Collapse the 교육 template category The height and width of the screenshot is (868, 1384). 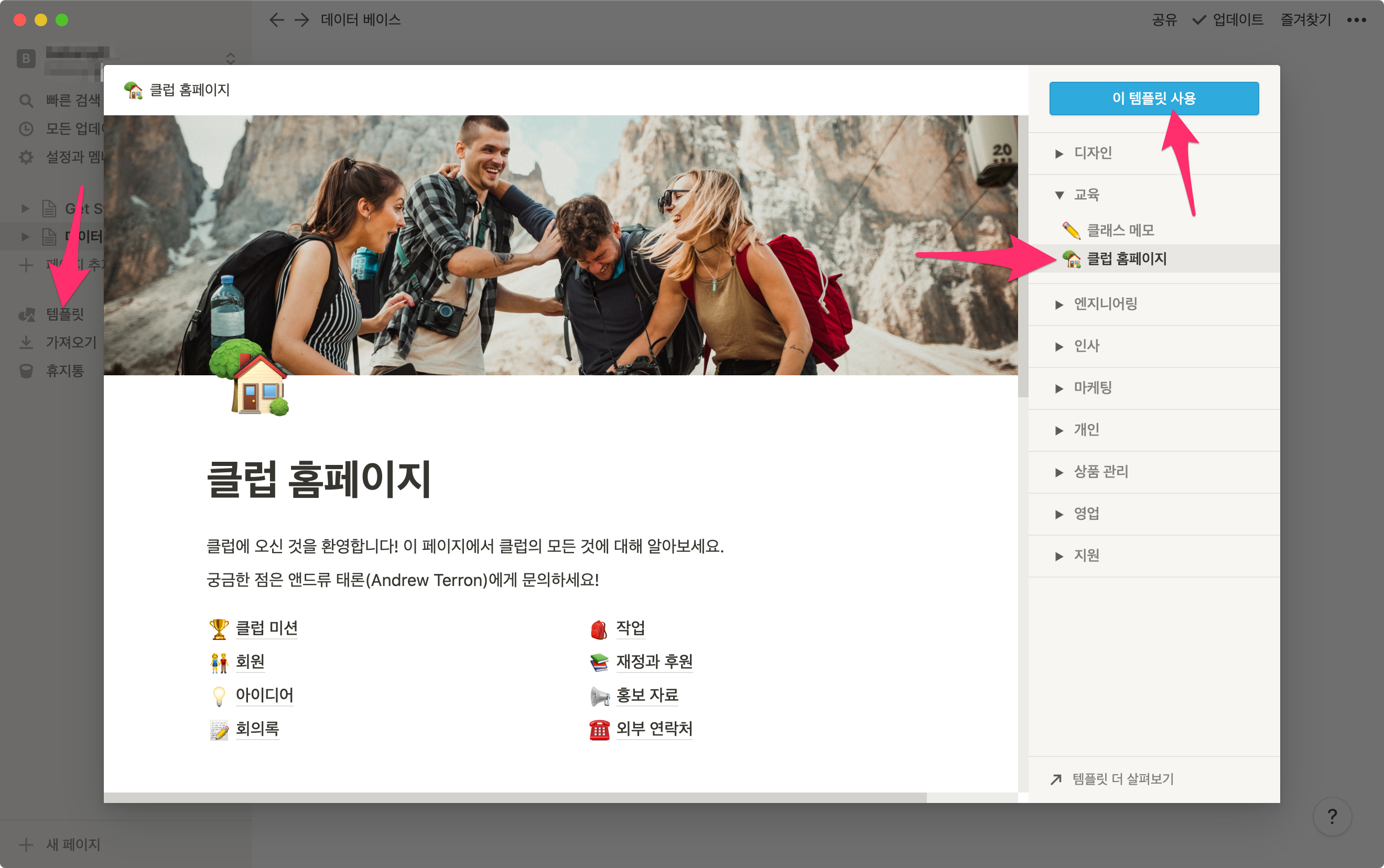pyautogui.click(x=1059, y=195)
